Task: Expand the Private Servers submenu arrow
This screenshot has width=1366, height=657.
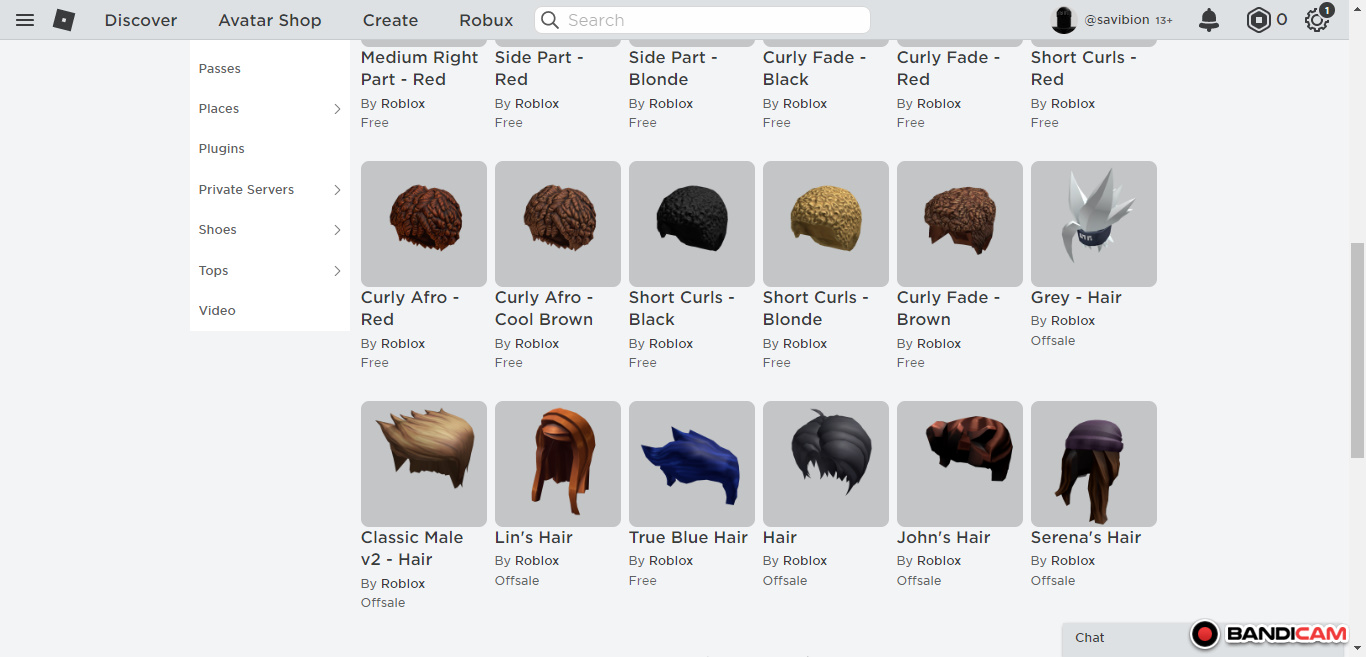Action: 337,190
